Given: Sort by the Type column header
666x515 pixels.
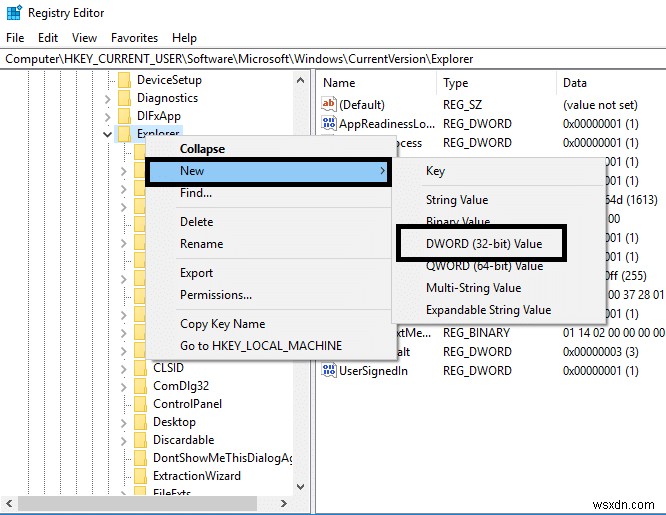Looking at the screenshot, I should pos(497,83).
